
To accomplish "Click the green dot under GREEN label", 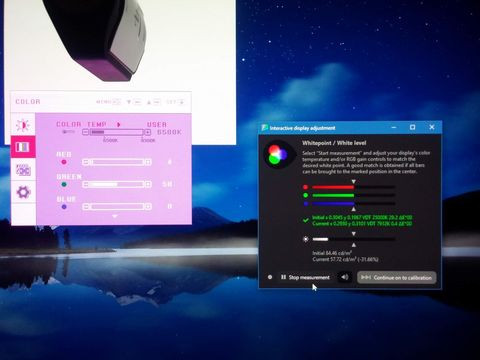I will (x=64, y=184).
